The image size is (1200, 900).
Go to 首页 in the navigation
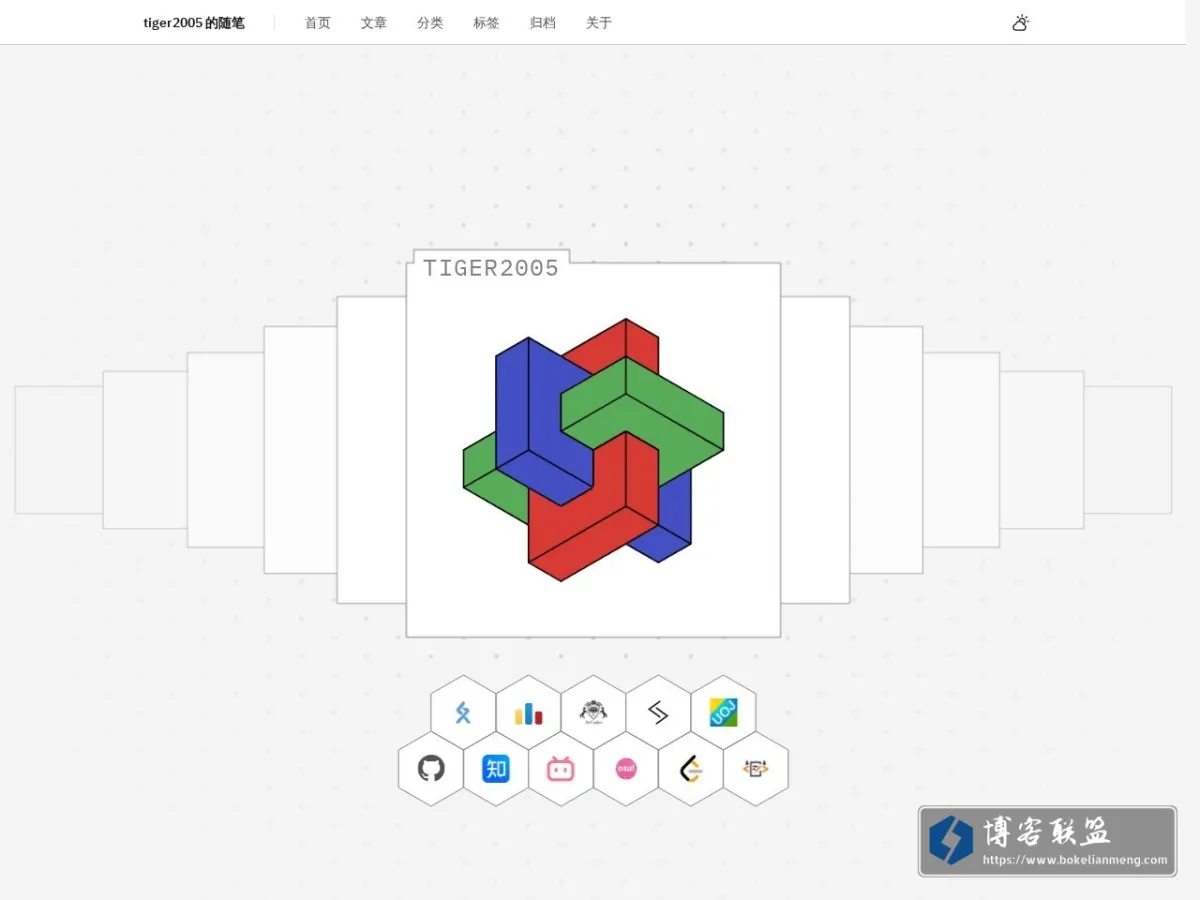(x=318, y=23)
